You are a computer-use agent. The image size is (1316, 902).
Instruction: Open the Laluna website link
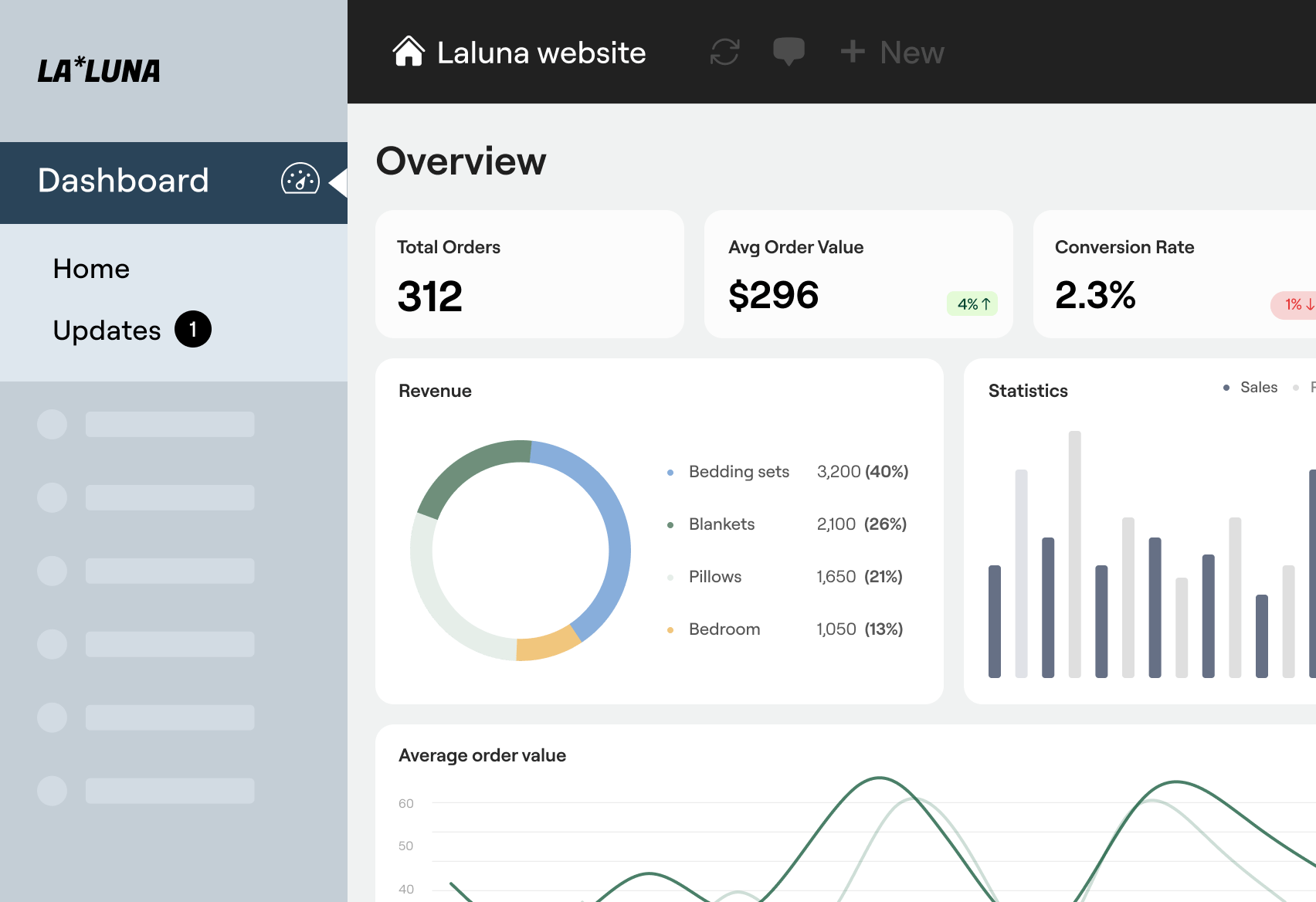(541, 53)
